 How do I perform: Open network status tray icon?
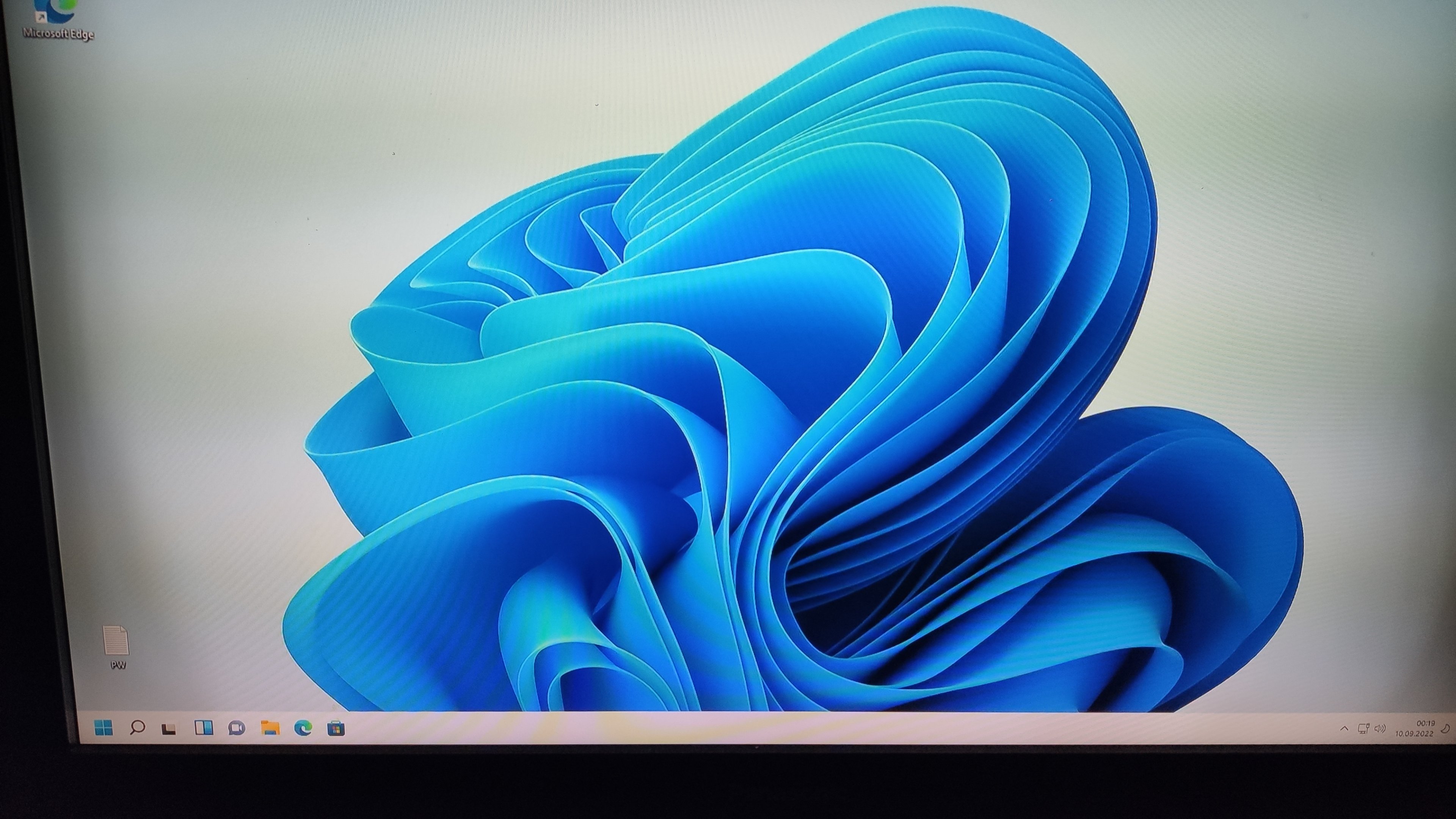point(1363,729)
